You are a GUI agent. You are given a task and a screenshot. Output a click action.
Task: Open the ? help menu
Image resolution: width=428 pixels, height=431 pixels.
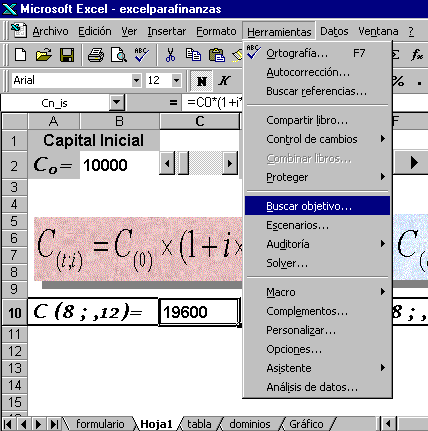pos(411,31)
